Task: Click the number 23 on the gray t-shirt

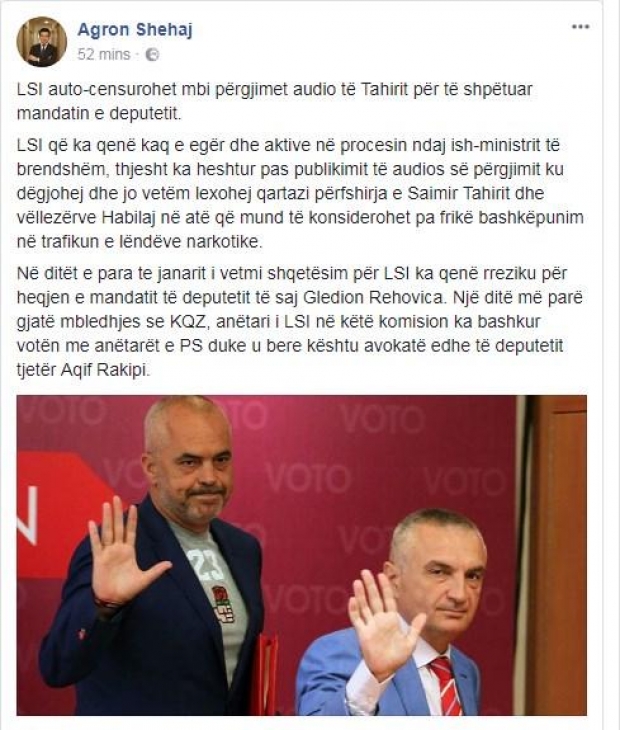Action: coord(208,566)
